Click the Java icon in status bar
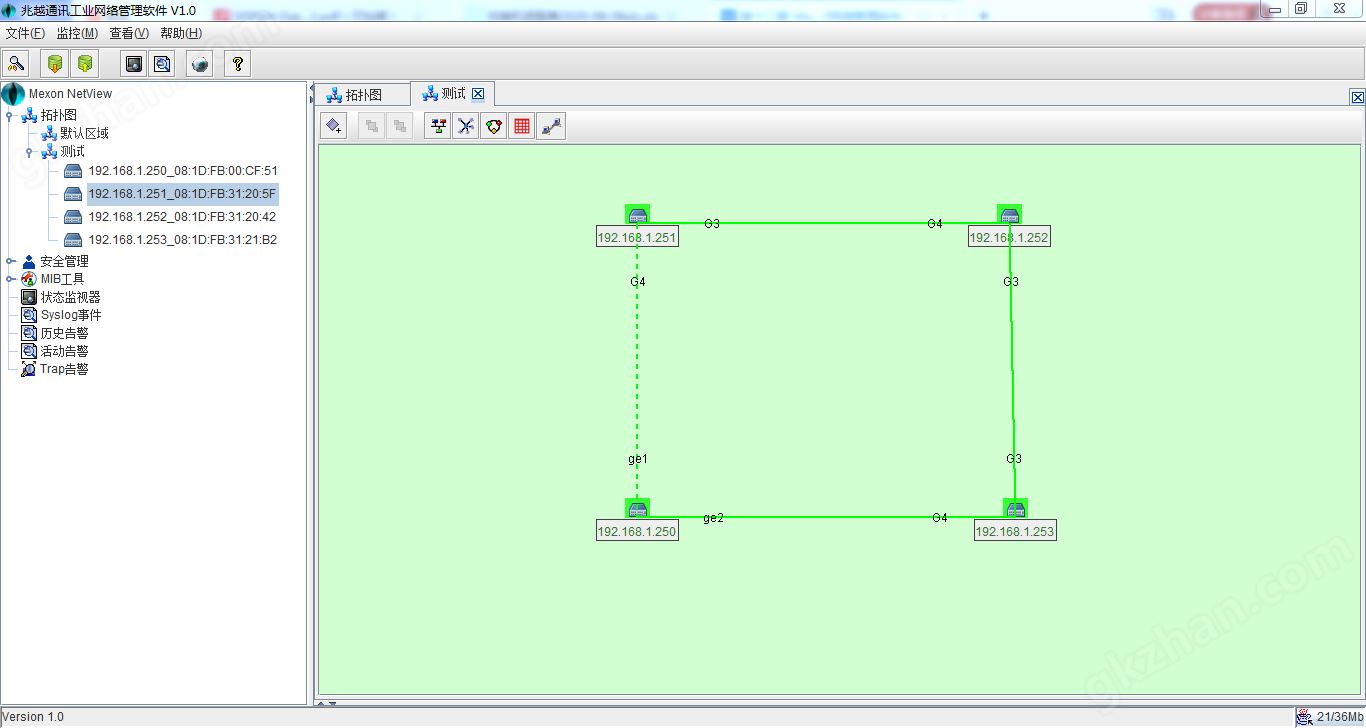 coord(1304,716)
